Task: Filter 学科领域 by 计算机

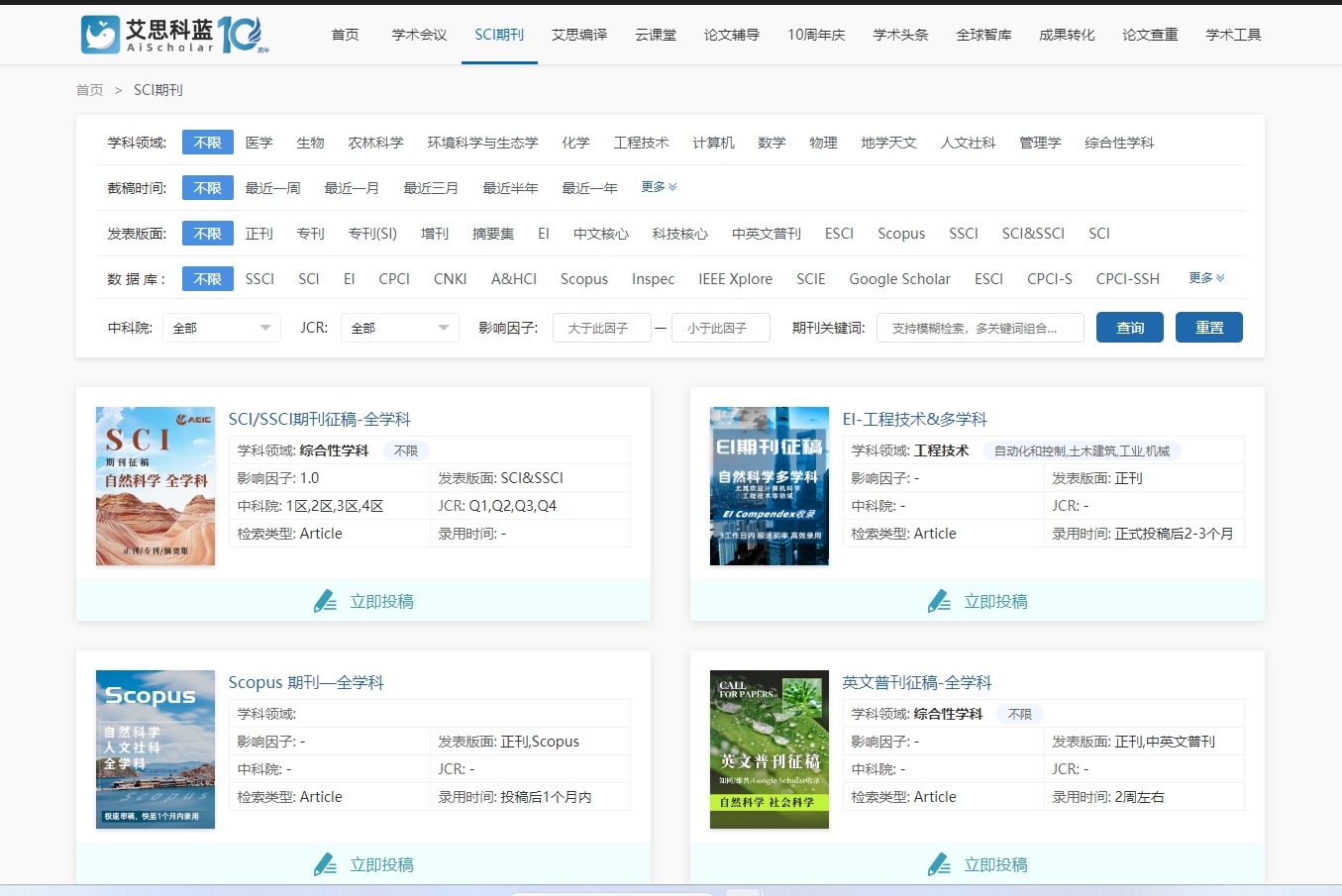Action: tap(714, 143)
